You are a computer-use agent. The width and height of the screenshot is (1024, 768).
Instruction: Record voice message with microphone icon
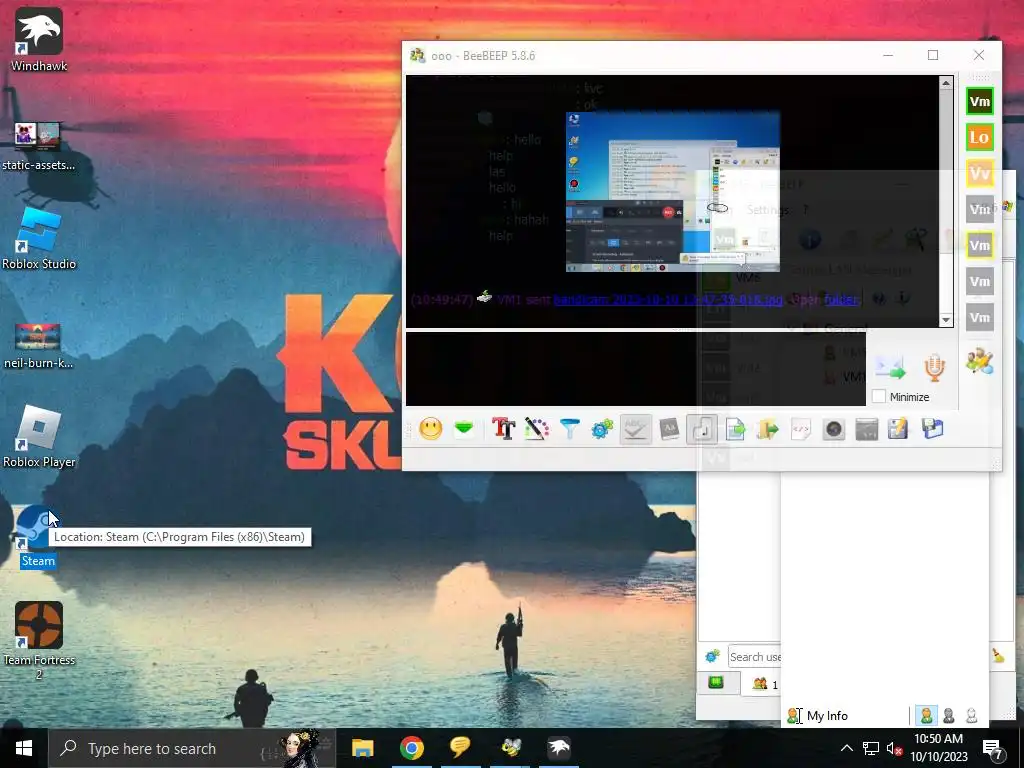[x=935, y=368]
